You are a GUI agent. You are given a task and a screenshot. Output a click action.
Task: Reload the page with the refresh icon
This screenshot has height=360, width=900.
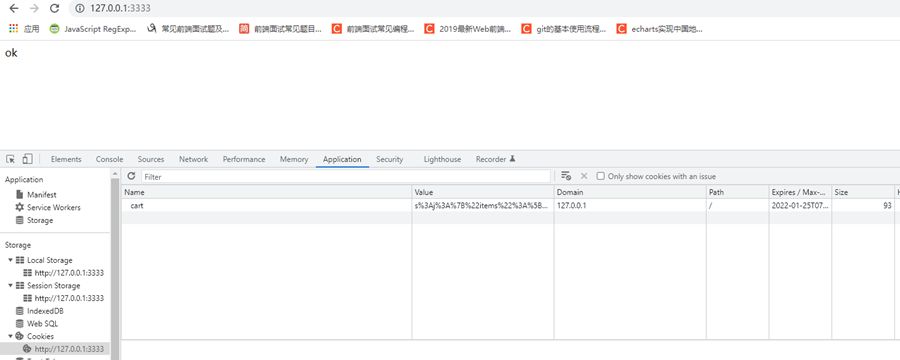pyautogui.click(x=55, y=8)
